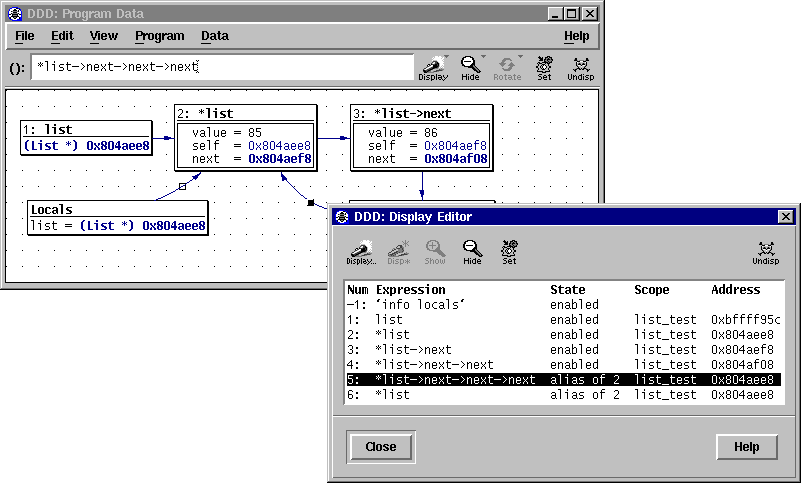801x483 pixels.
Task: Click the DDD bug icon in Display Editor title bar
Action: pos(342,217)
